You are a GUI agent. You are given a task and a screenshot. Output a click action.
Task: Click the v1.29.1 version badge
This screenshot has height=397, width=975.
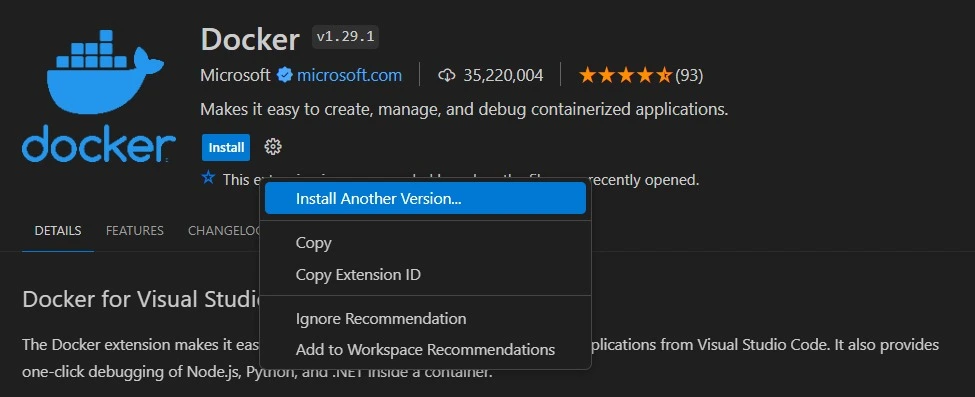coord(345,37)
